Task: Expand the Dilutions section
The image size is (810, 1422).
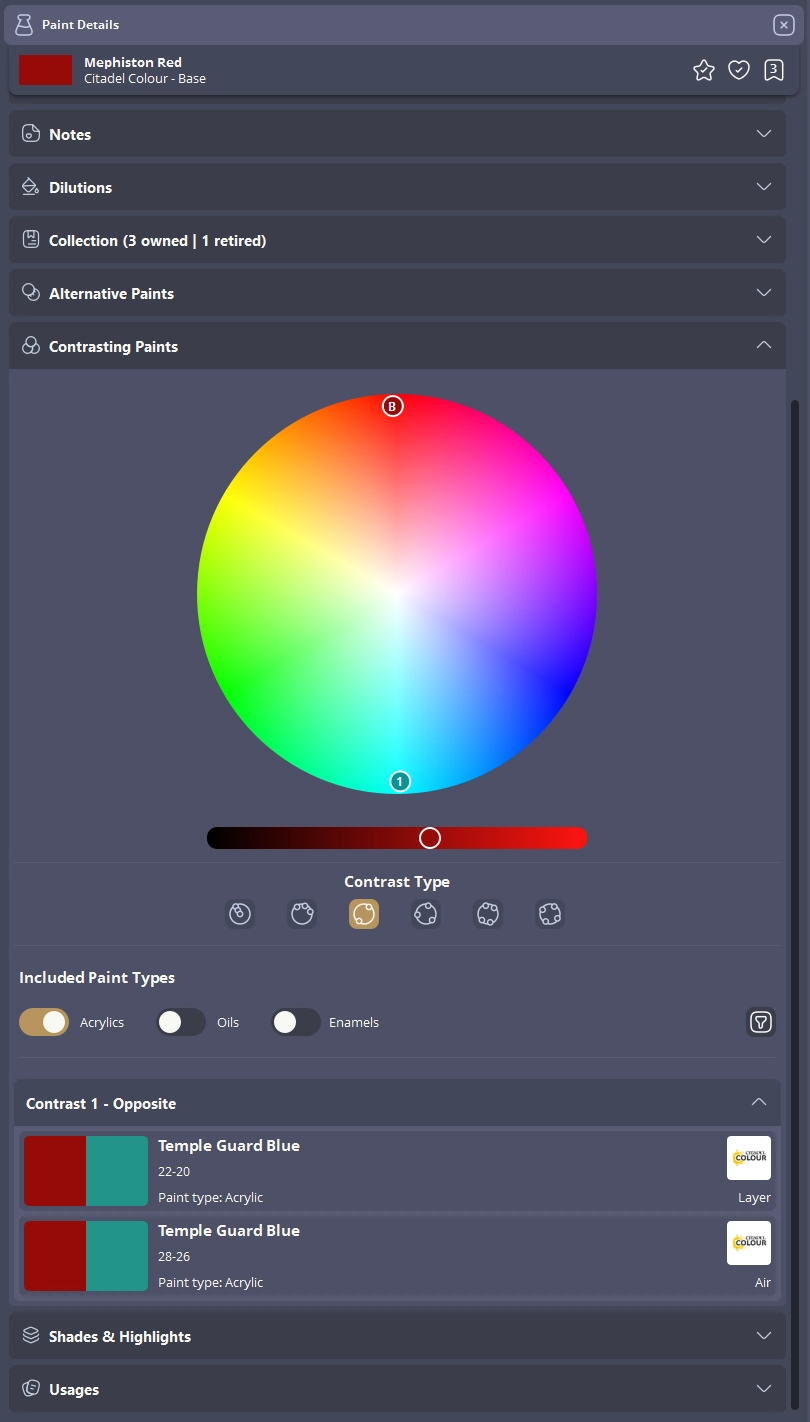Action: click(397, 187)
